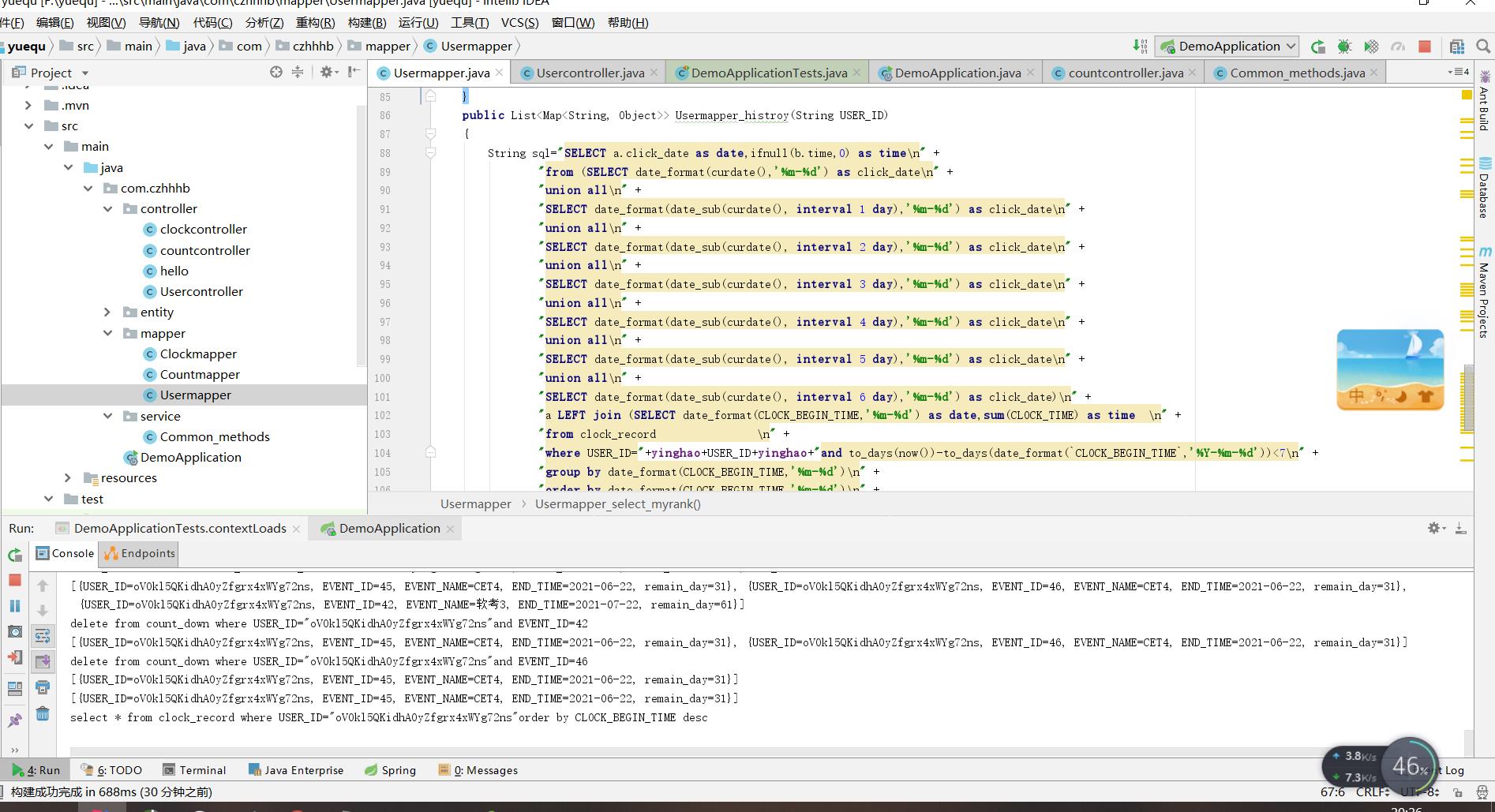Open the VCS(S) menu
Screen dimensions: 1495x812
tap(520, 22)
